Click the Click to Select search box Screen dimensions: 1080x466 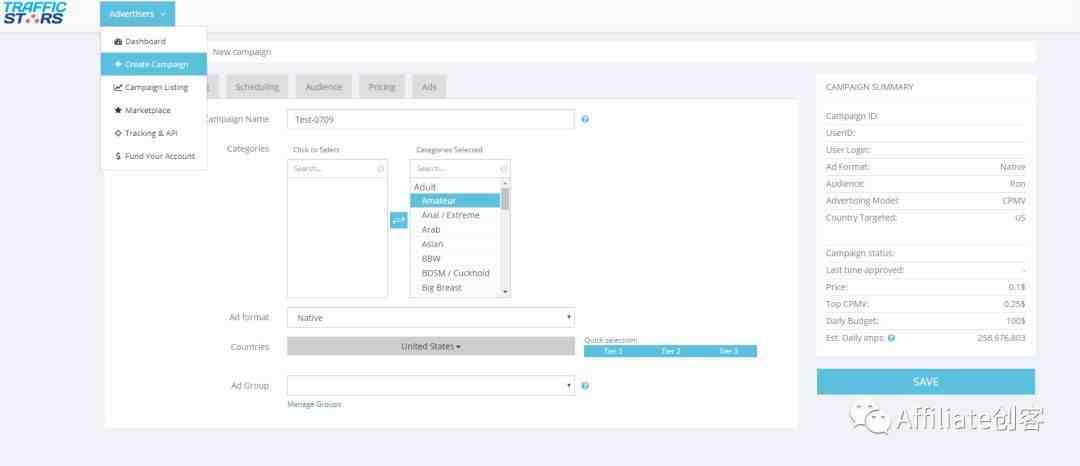coord(337,169)
